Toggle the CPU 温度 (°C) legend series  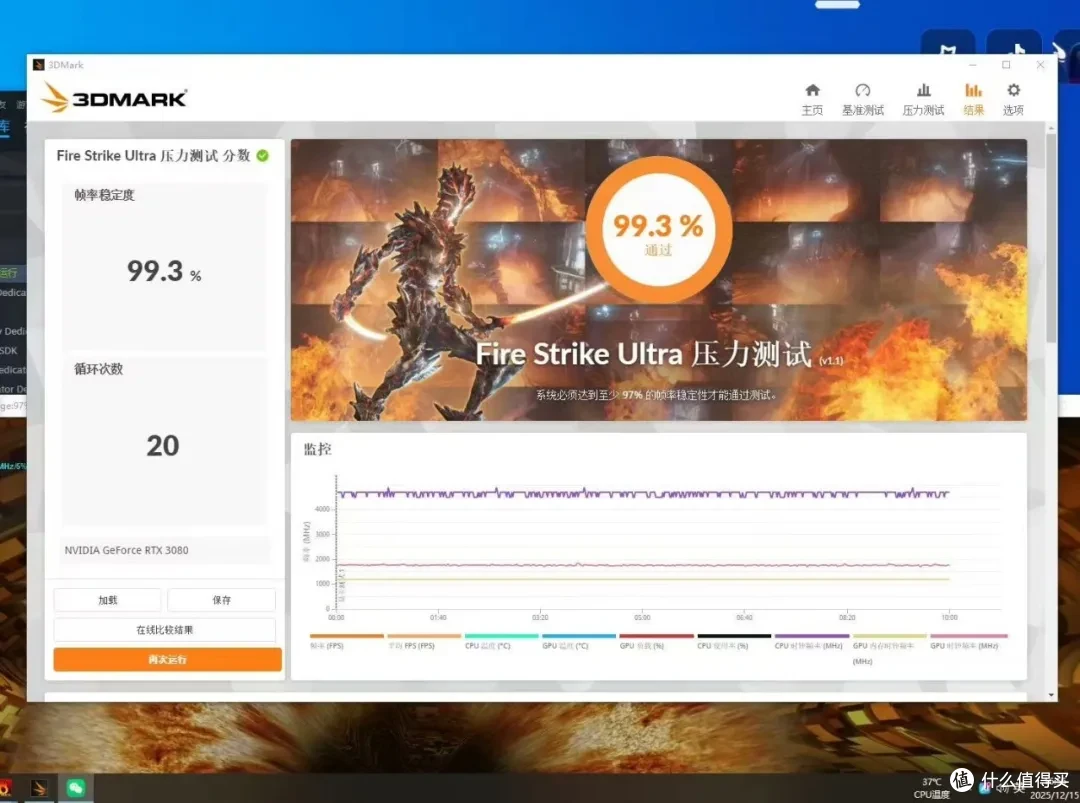click(501, 641)
